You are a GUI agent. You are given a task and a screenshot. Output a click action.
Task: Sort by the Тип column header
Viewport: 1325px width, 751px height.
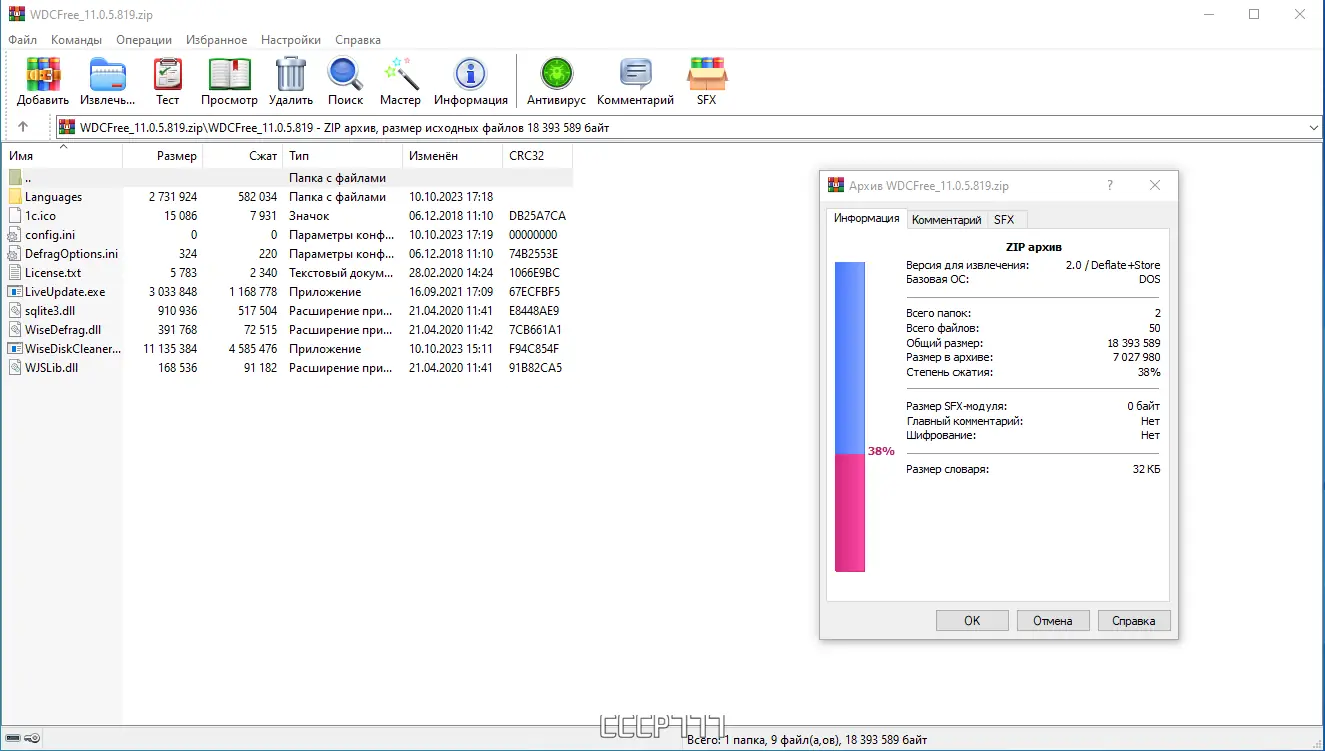(x=343, y=156)
